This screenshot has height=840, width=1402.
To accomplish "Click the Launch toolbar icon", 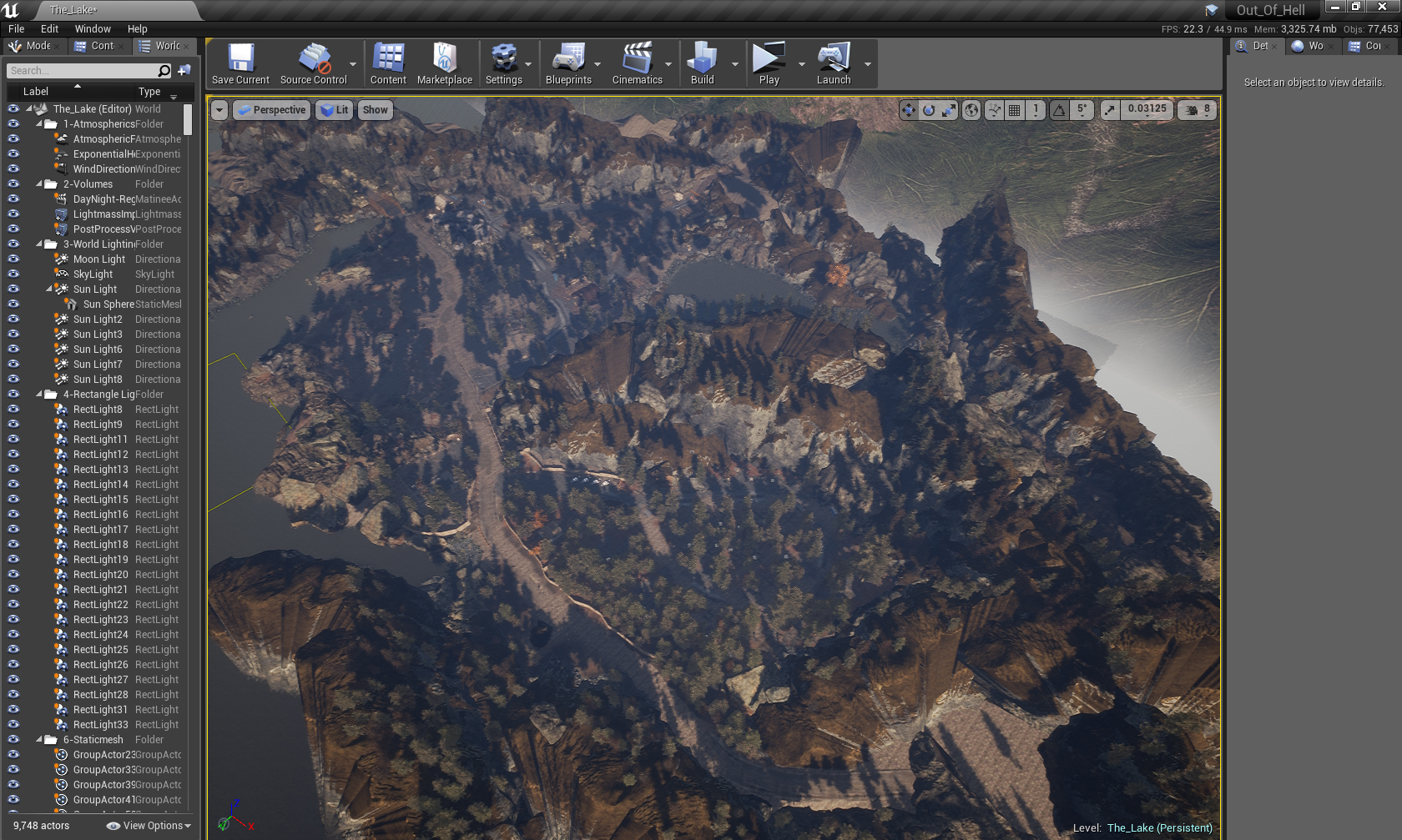I will click(833, 63).
